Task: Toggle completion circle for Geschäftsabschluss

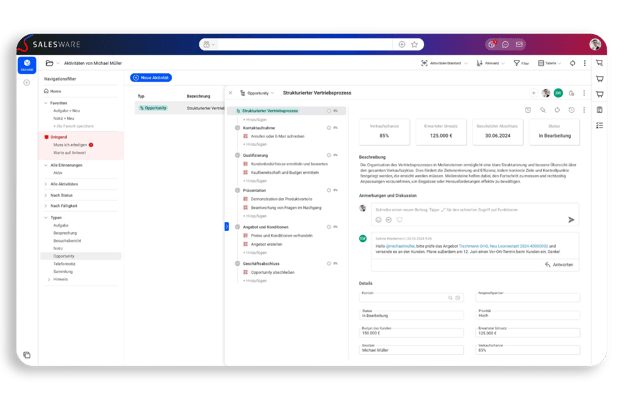Action: click(x=329, y=264)
